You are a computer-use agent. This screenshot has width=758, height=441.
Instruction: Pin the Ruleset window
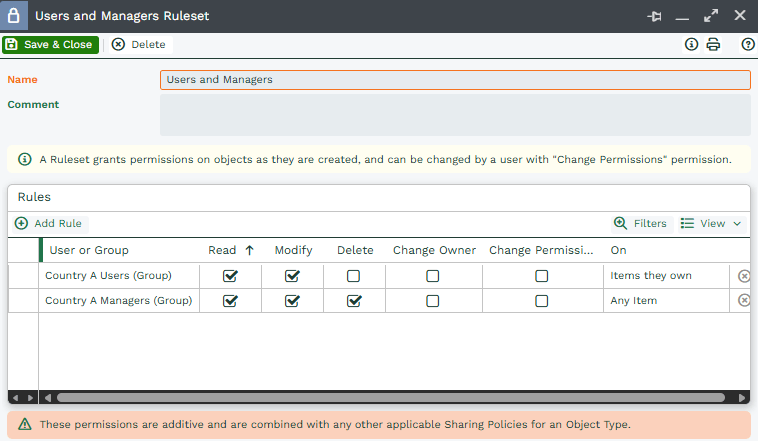[656, 16]
